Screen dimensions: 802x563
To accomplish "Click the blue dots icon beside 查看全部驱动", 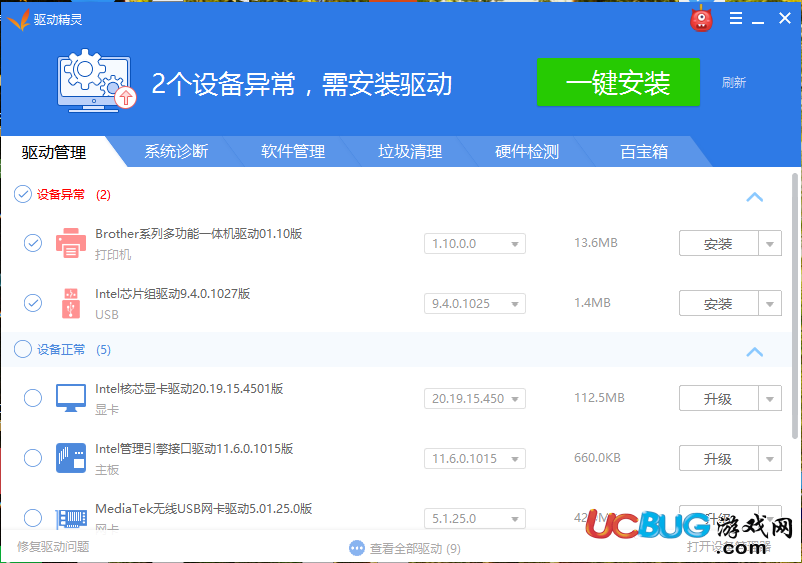I will (357, 548).
